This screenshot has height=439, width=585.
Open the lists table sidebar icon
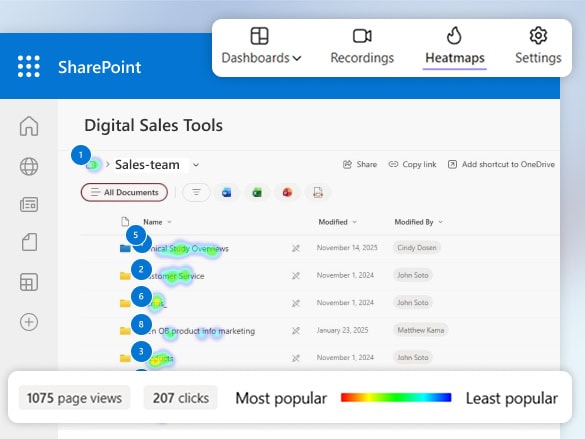[29, 282]
